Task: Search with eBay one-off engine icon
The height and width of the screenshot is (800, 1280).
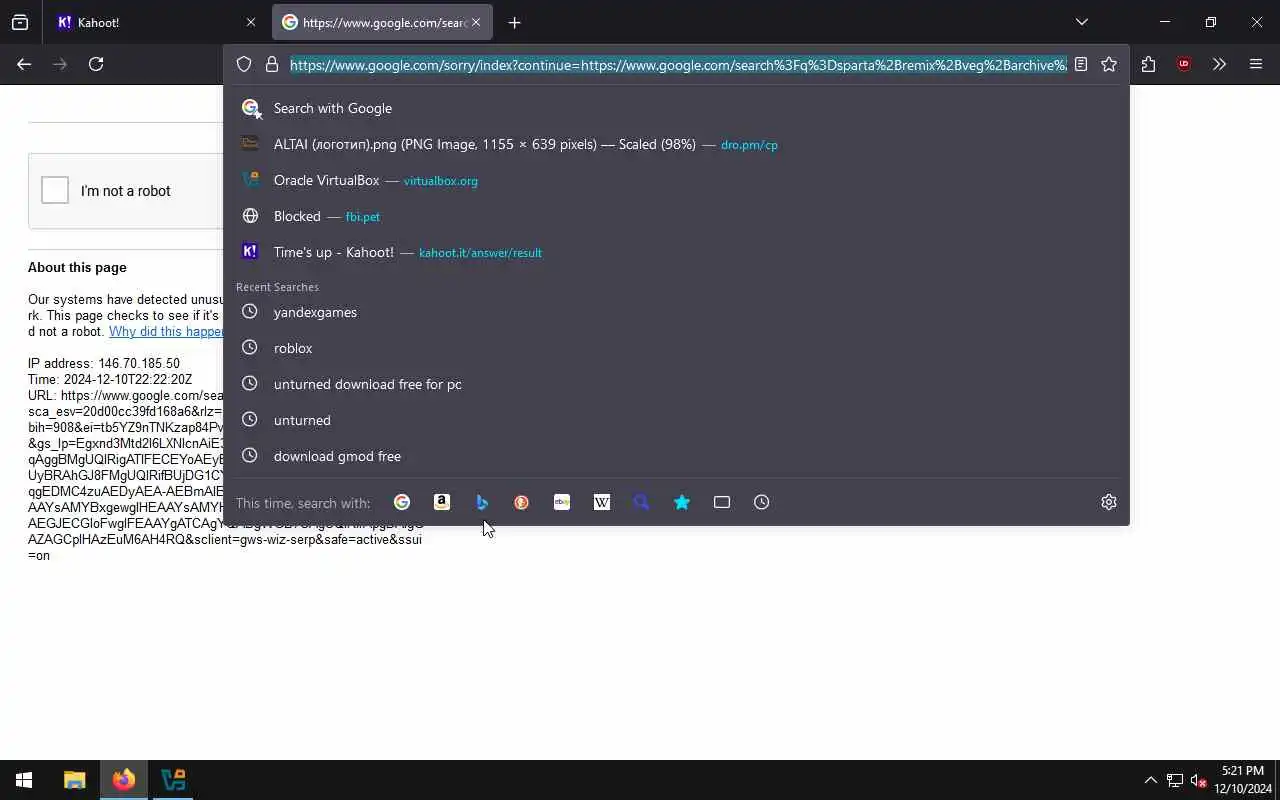Action: pyautogui.click(x=562, y=502)
